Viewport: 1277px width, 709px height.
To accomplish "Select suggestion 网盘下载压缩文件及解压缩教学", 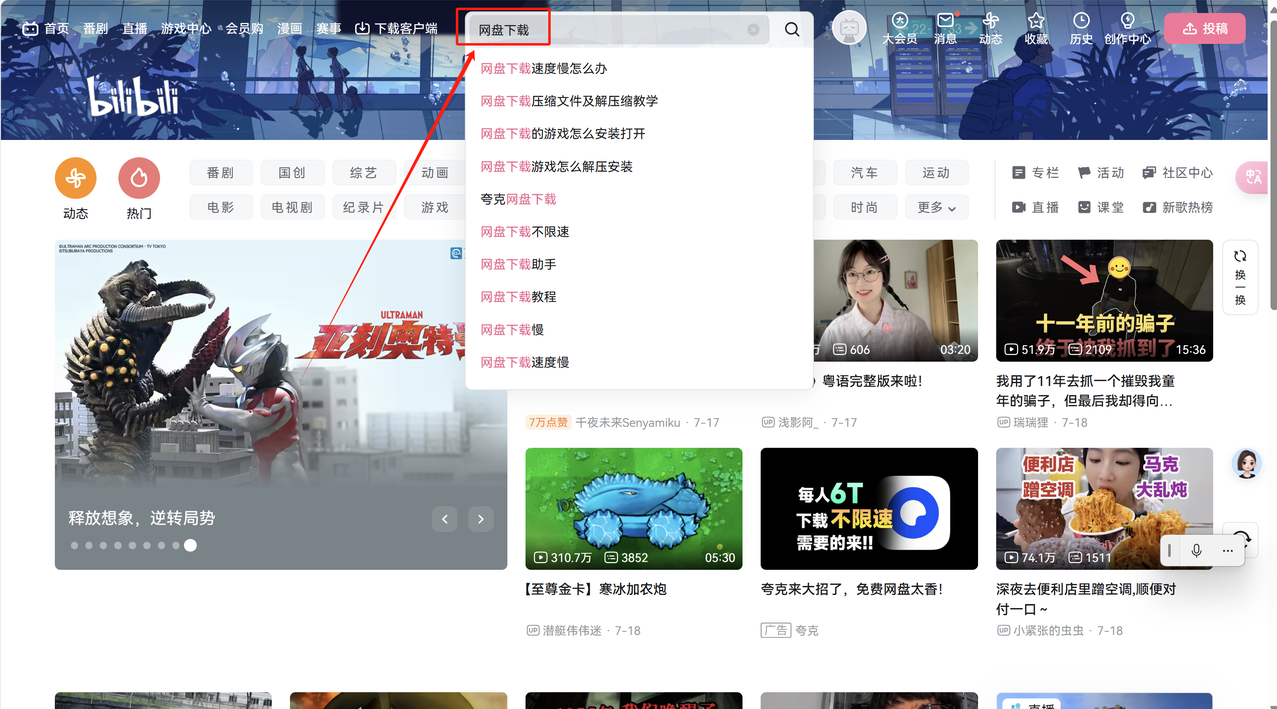I will point(569,101).
